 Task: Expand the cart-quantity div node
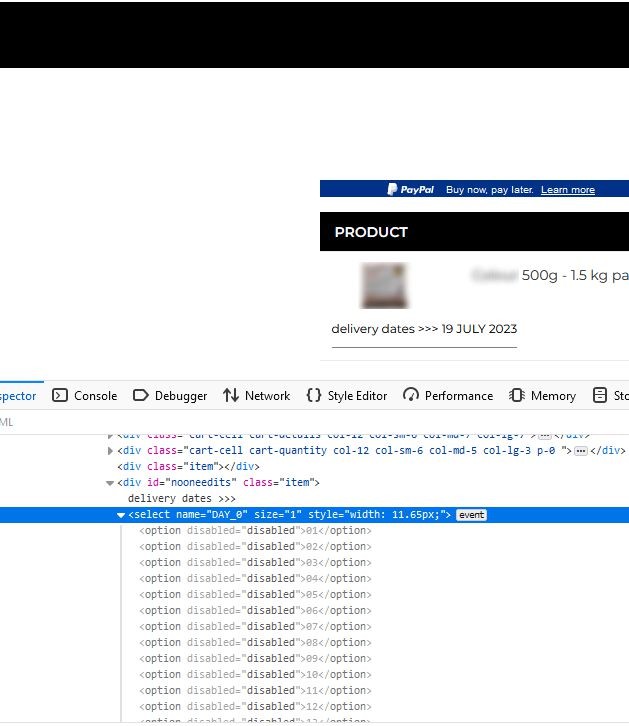tap(111, 450)
